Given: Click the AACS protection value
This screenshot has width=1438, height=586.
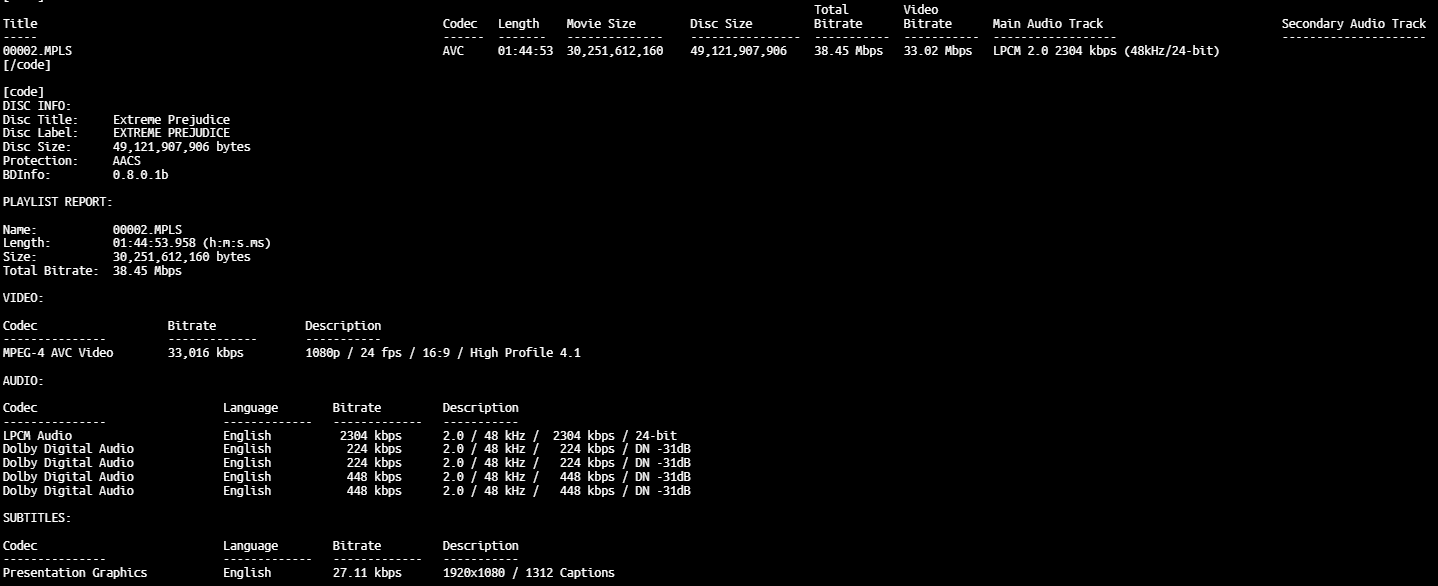Looking at the screenshot, I should click(x=127, y=160).
